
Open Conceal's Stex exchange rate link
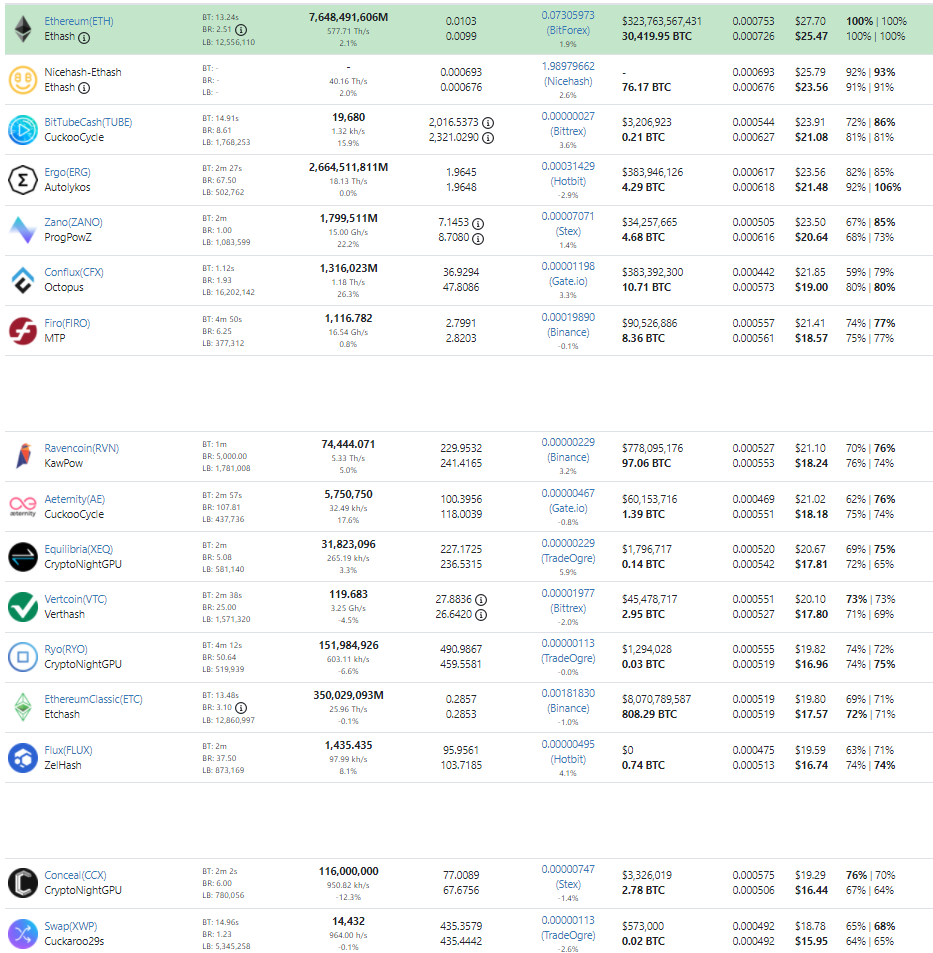pyautogui.click(x=568, y=877)
